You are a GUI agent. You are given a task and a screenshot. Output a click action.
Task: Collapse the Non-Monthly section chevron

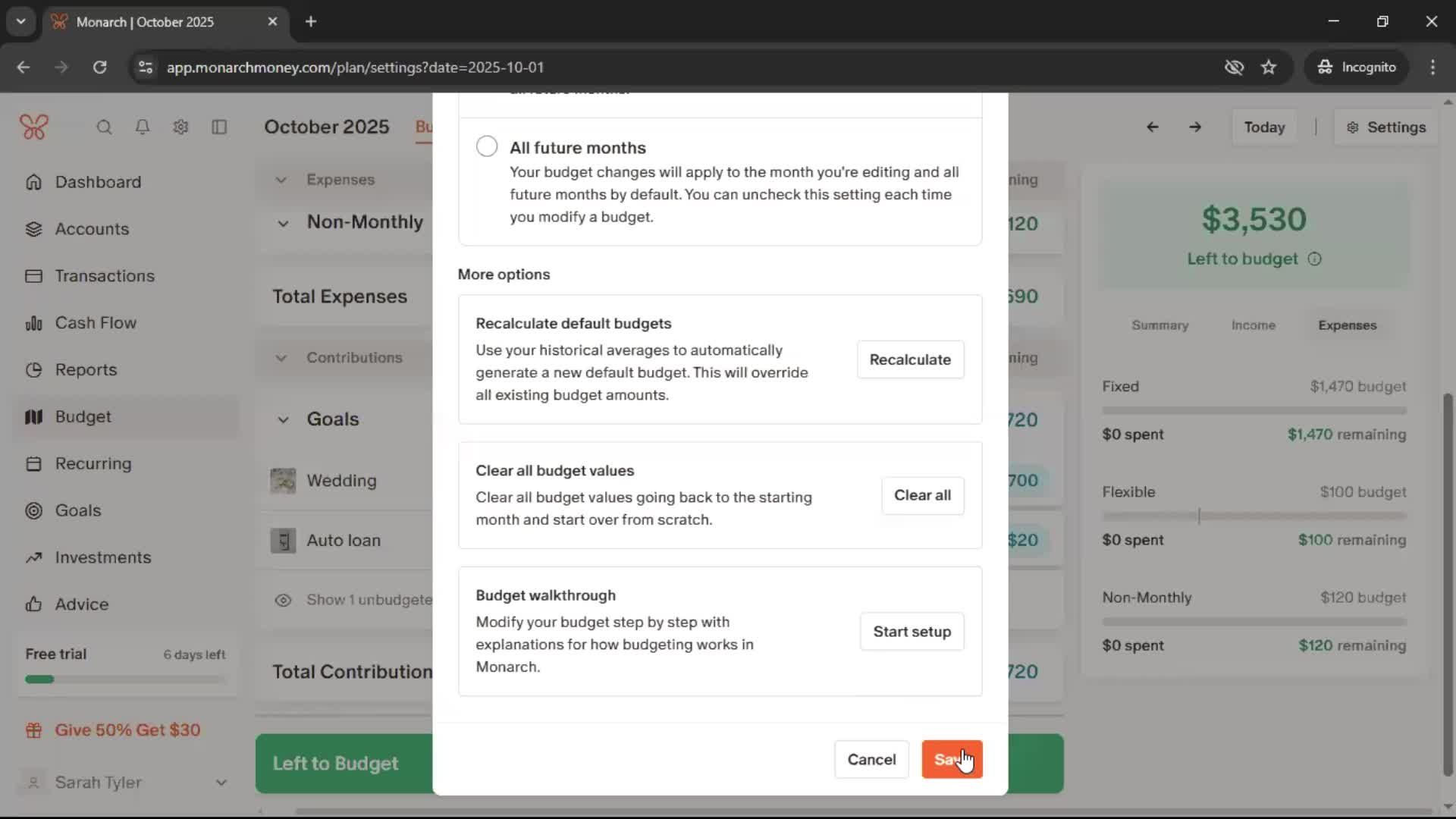tap(283, 223)
